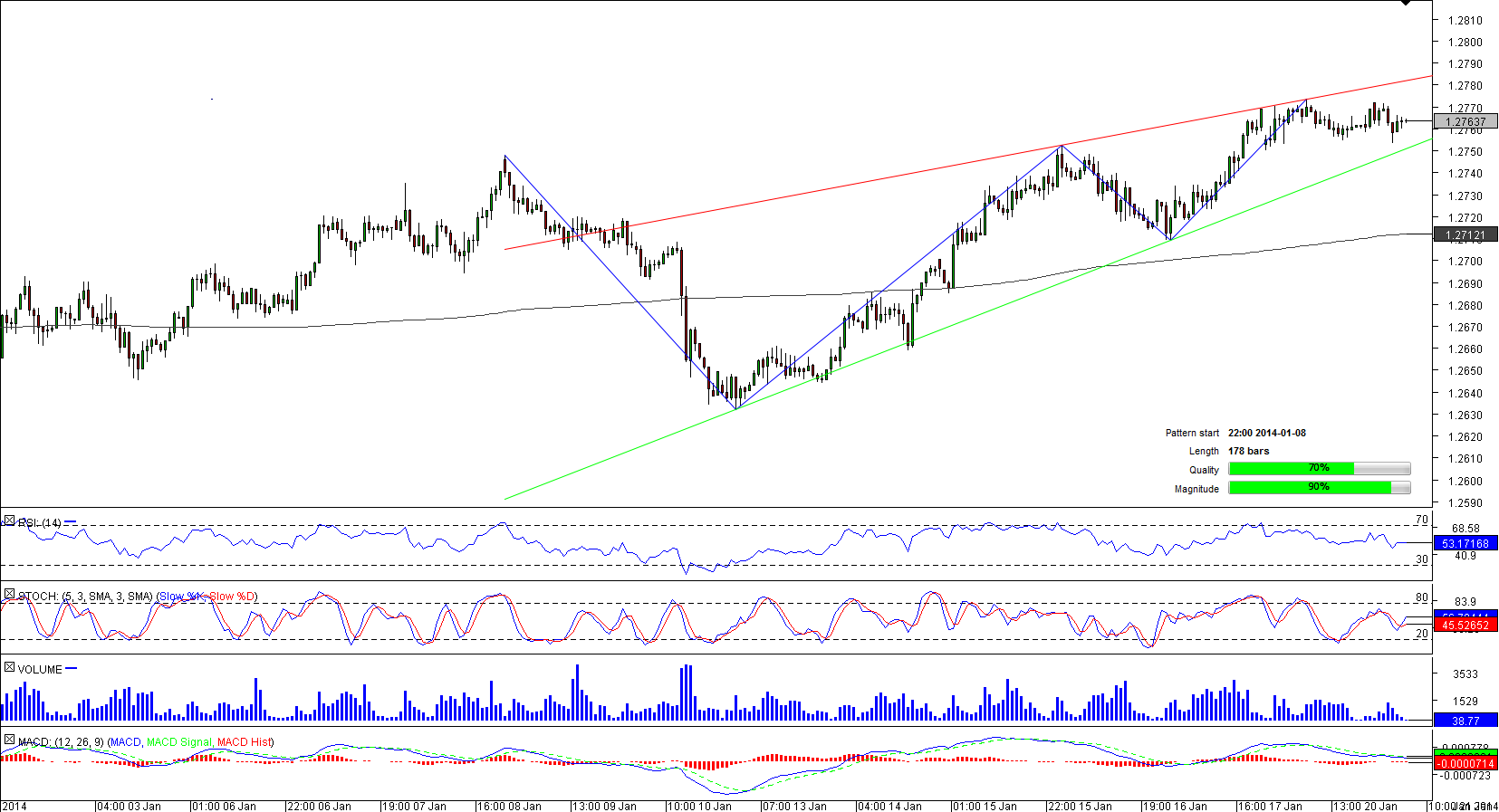
Task: Click the green Quality 70% bar
Action: (x=1291, y=468)
